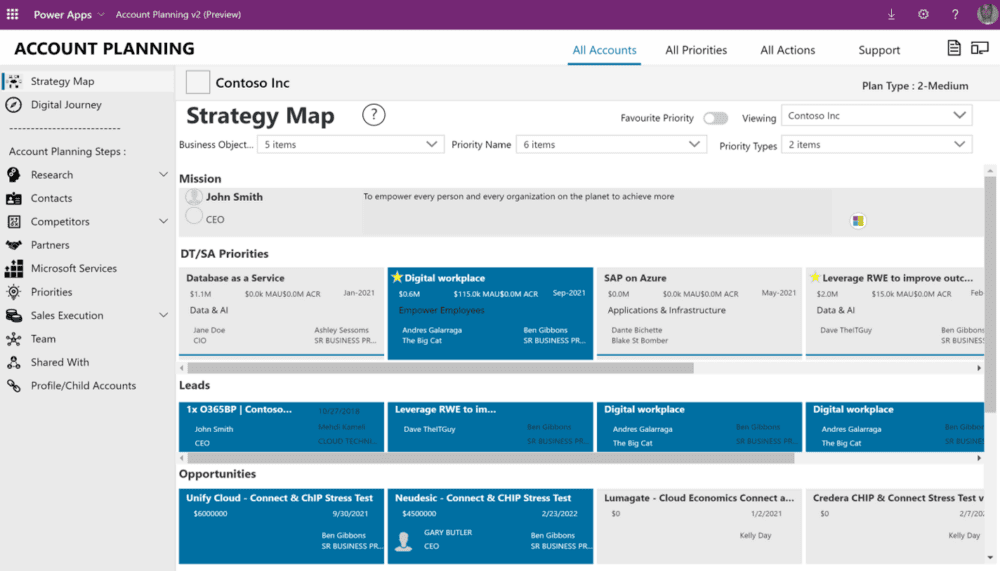Click left arrow of Leads scrollbar
This screenshot has width=1000, height=571.
tap(182, 458)
